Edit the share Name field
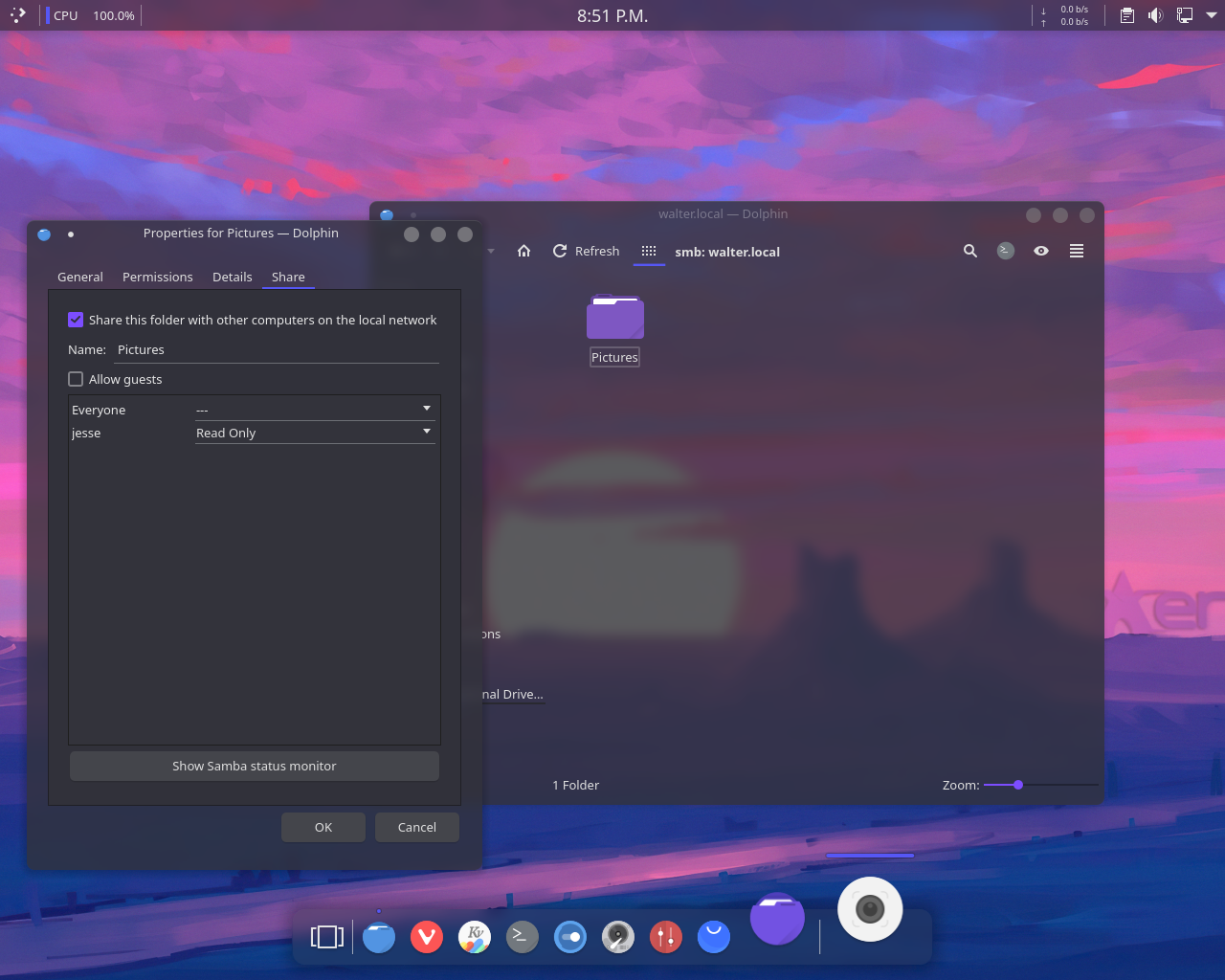The width and height of the screenshot is (1225, 980). [x=277, y=350]
